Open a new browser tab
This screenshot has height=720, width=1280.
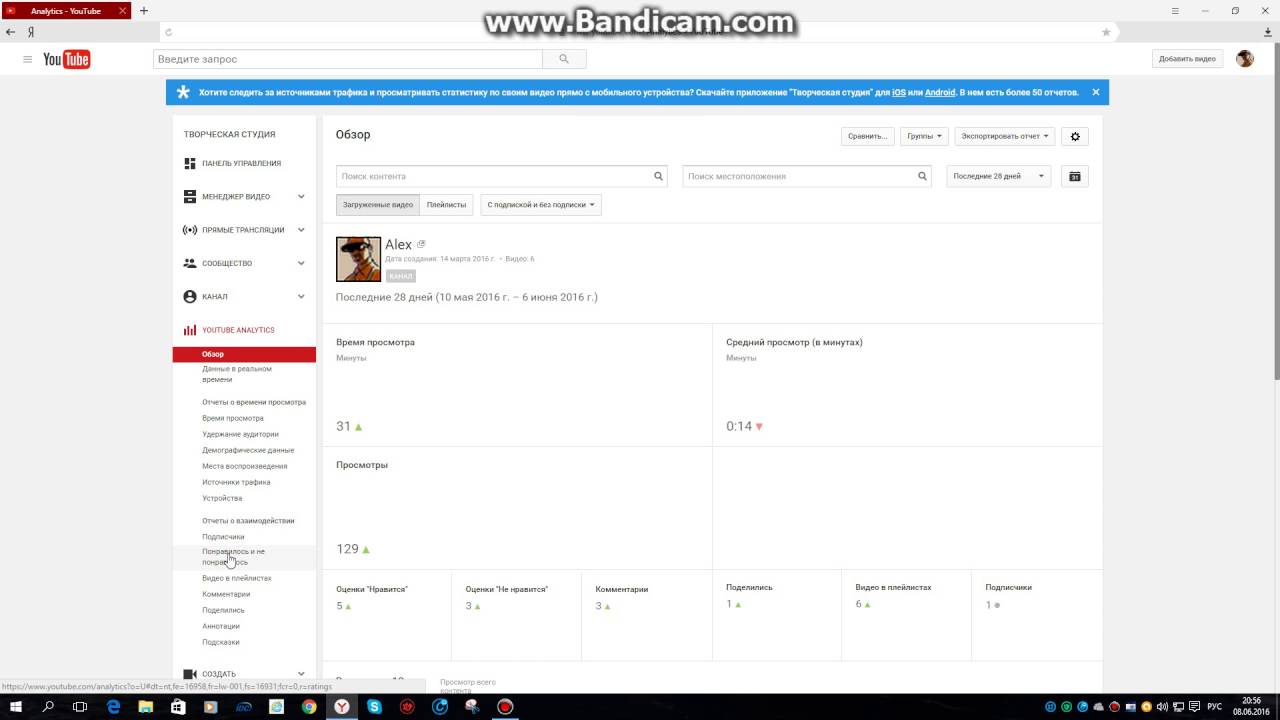point(144,11)
